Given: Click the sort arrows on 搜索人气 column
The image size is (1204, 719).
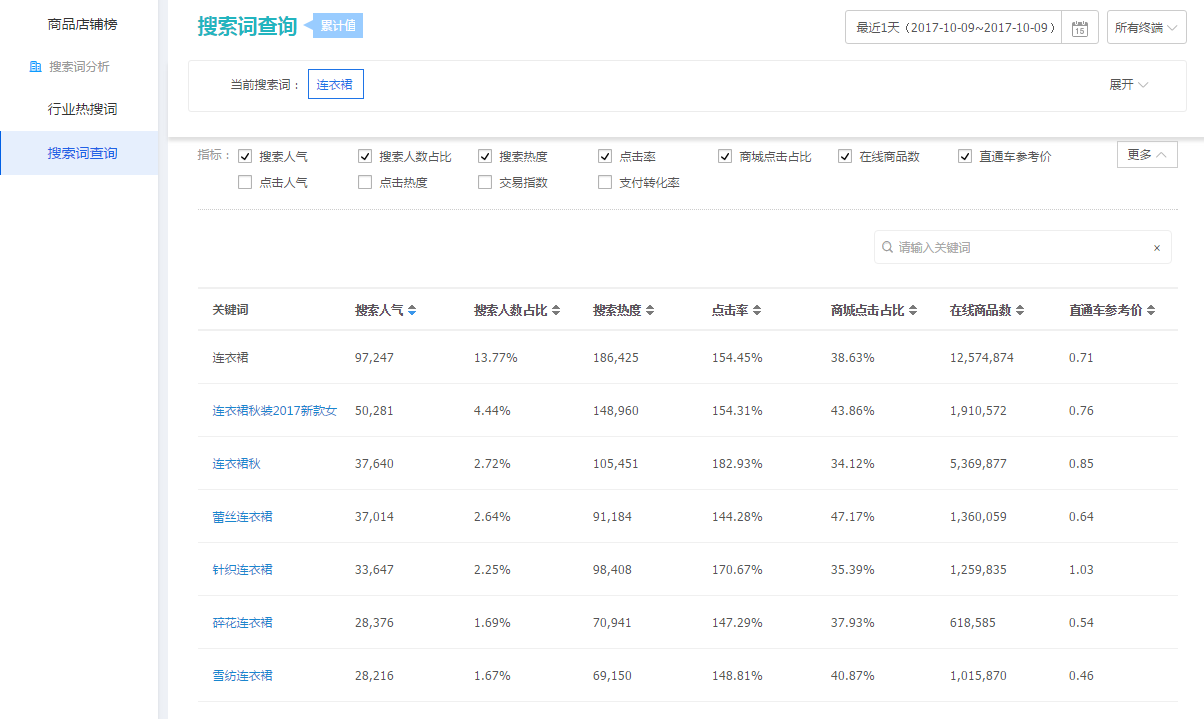Looking at the screenshot, I should coord(412,311).
